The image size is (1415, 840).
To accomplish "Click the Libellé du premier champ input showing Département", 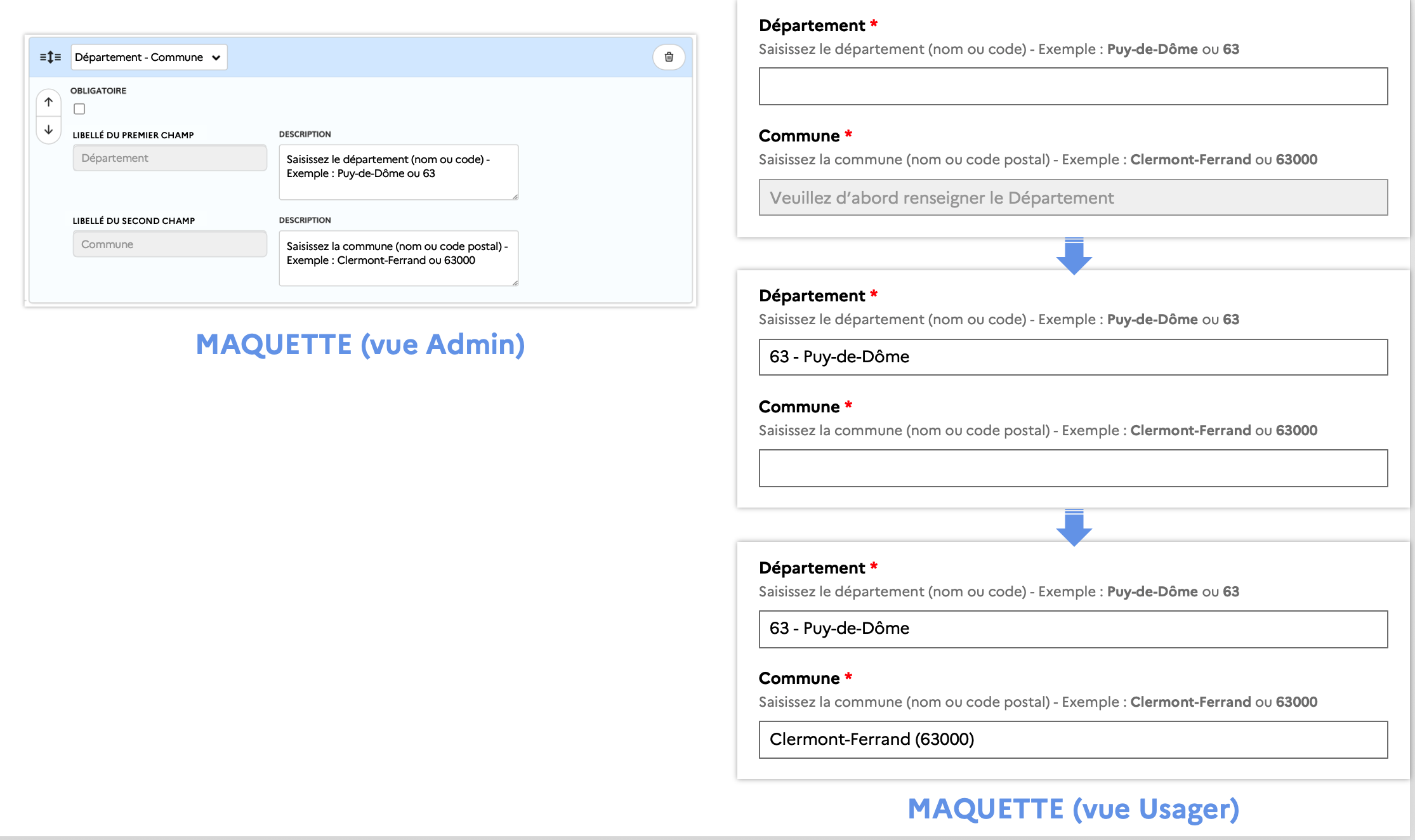I will pos(169,157).
